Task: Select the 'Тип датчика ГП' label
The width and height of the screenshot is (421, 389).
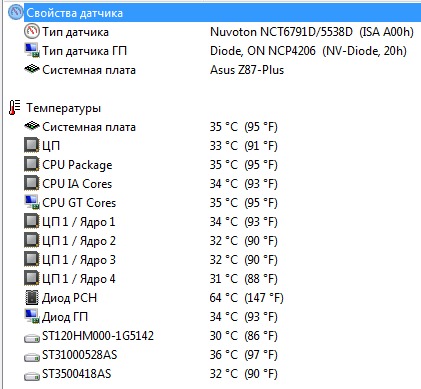Action: 84,51
